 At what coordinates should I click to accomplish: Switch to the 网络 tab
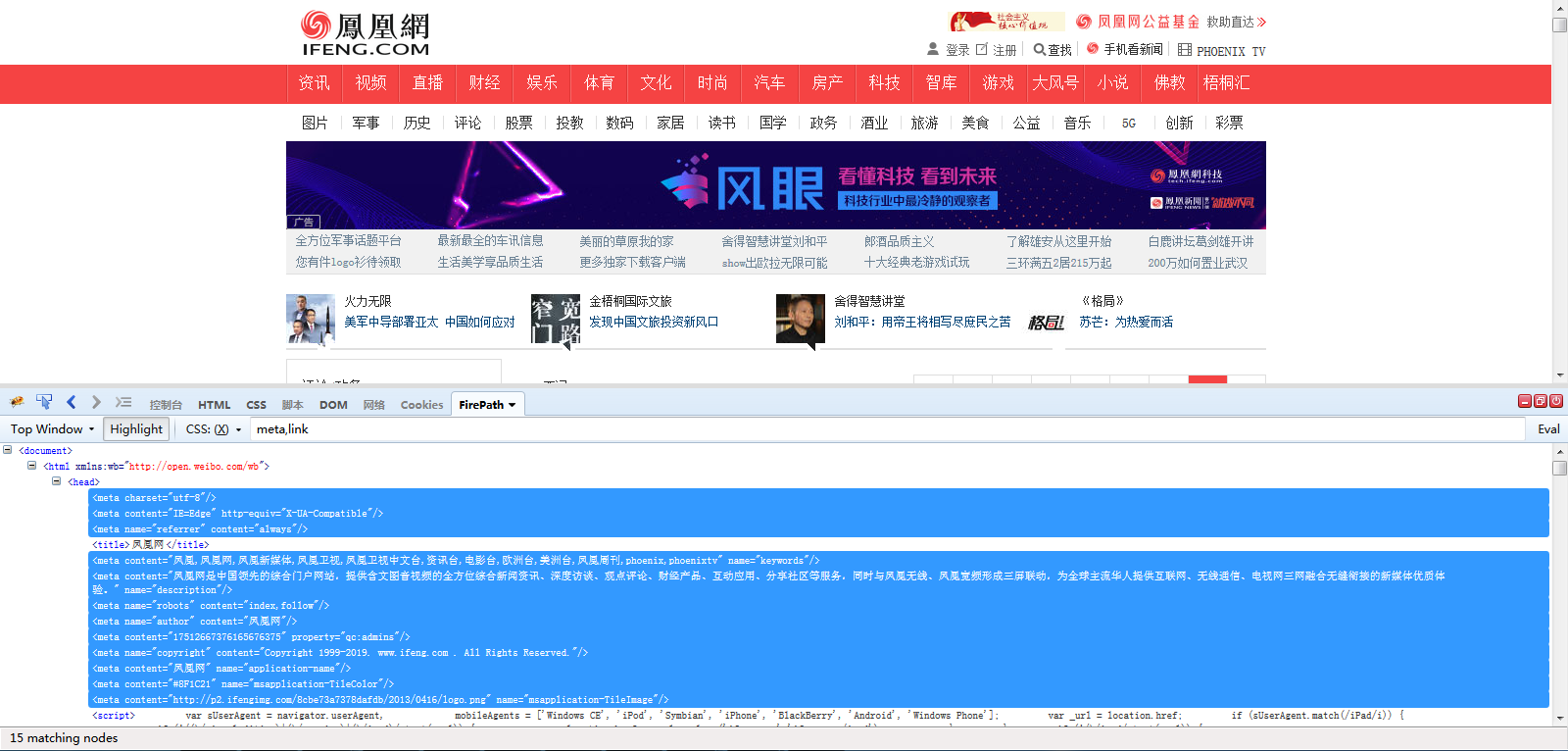coord(374,405)
